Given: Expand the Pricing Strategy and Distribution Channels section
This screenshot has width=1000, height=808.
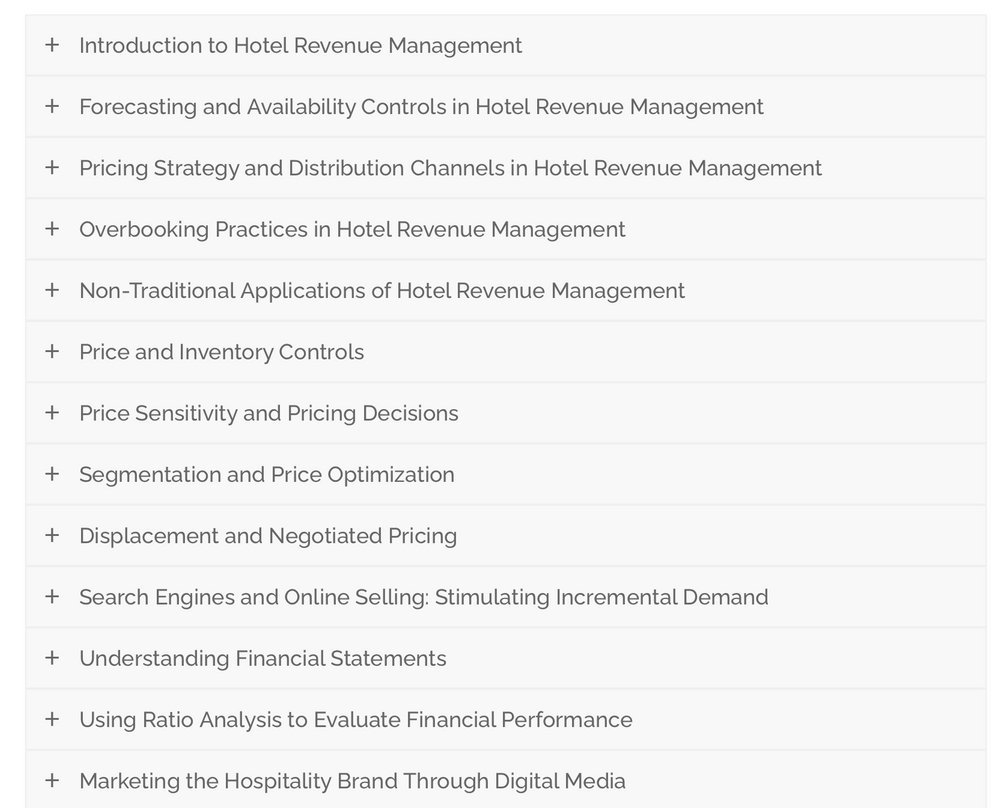Looking at the screenshot, I should tap(52, 167).
